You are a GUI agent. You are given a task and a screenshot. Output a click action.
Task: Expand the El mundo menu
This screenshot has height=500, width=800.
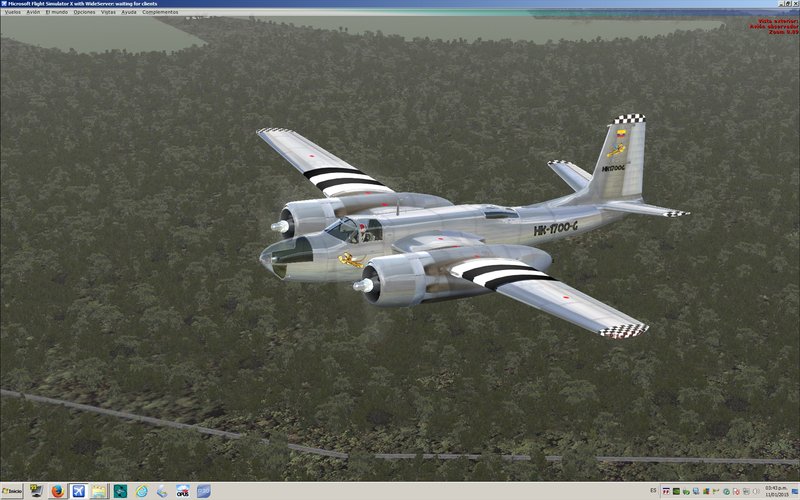57,12
